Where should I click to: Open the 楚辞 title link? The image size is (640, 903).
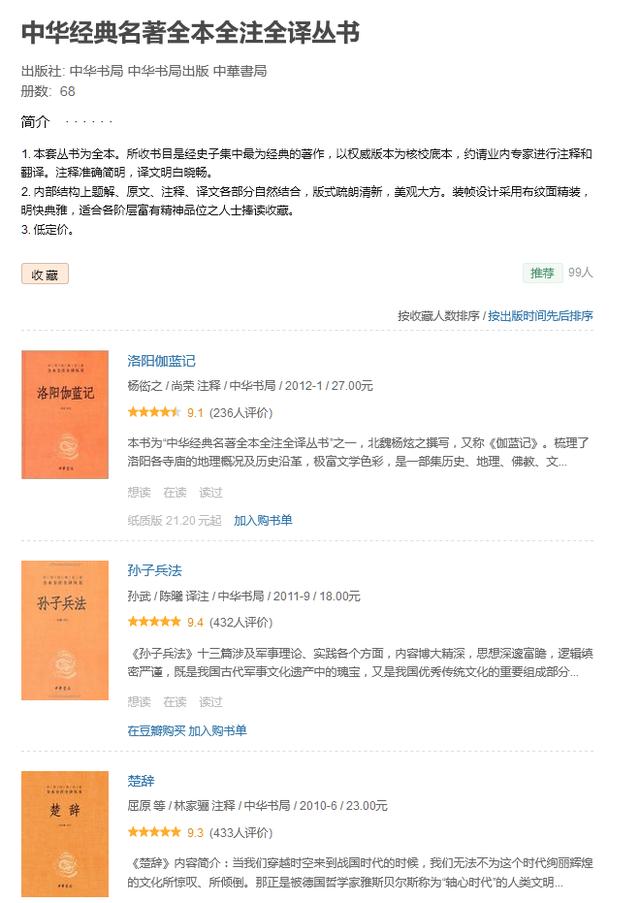(141, 781)
